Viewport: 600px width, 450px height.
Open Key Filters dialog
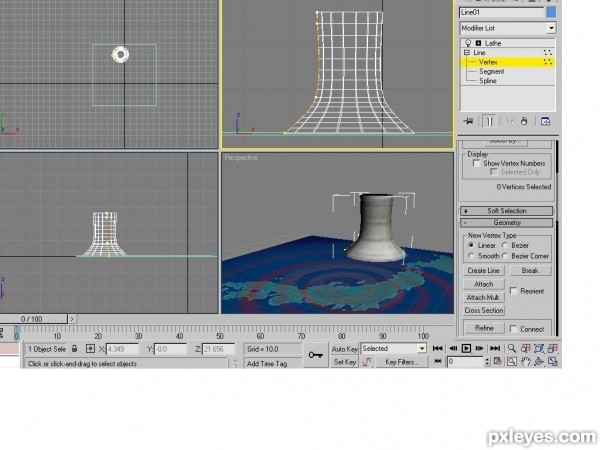click(x=402, y=362)
